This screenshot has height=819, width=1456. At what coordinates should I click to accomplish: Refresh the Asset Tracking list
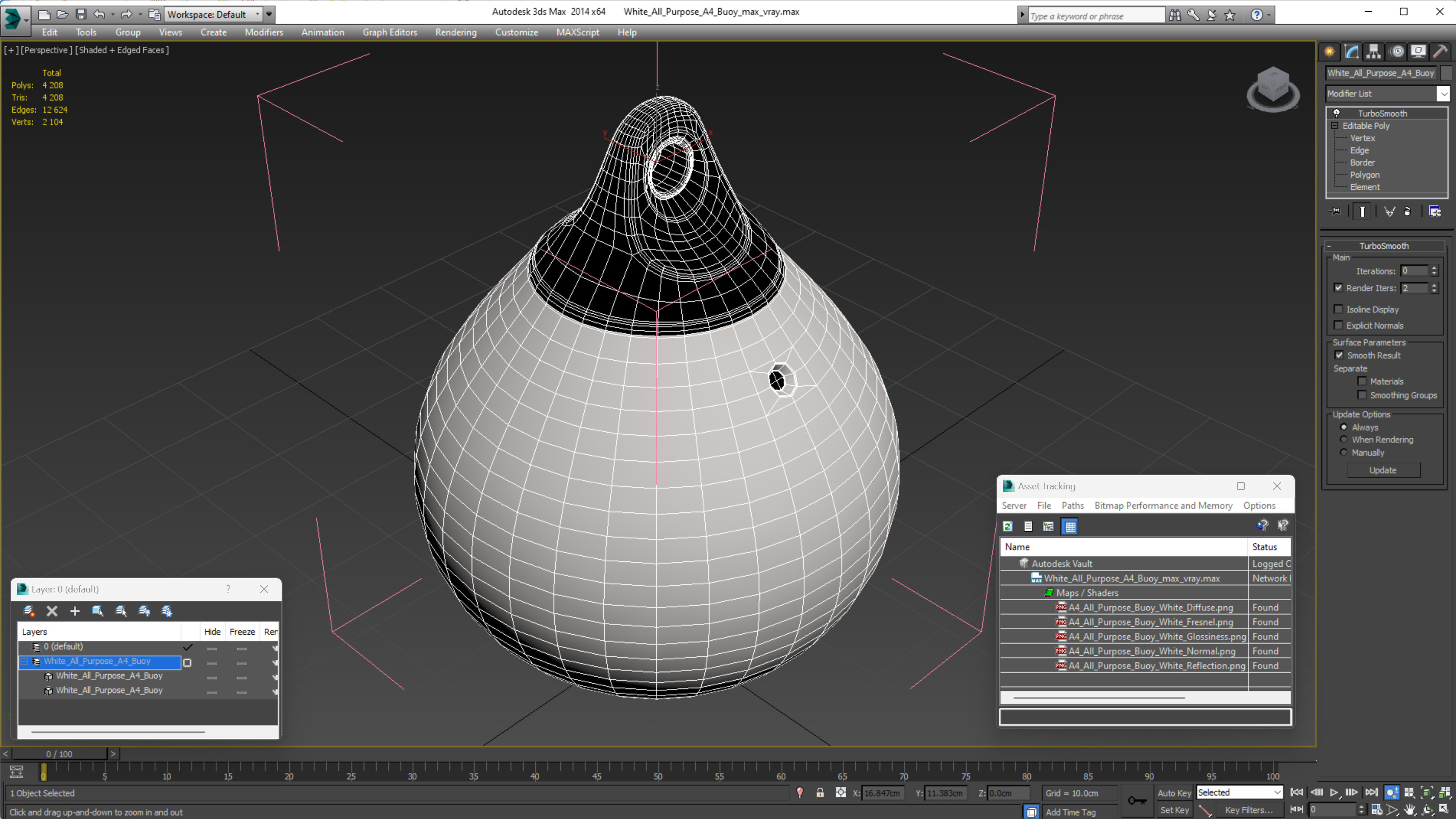(1008, 526)
